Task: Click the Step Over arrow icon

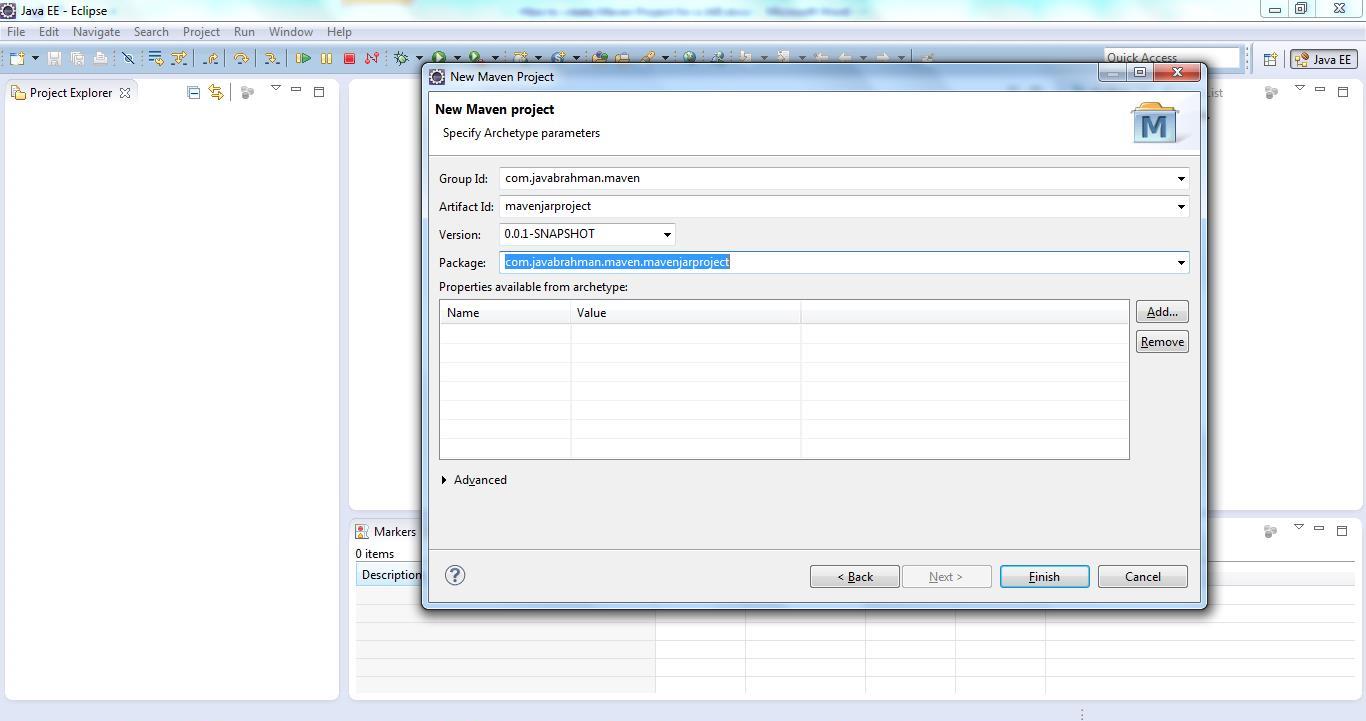Action: point(241,58)
